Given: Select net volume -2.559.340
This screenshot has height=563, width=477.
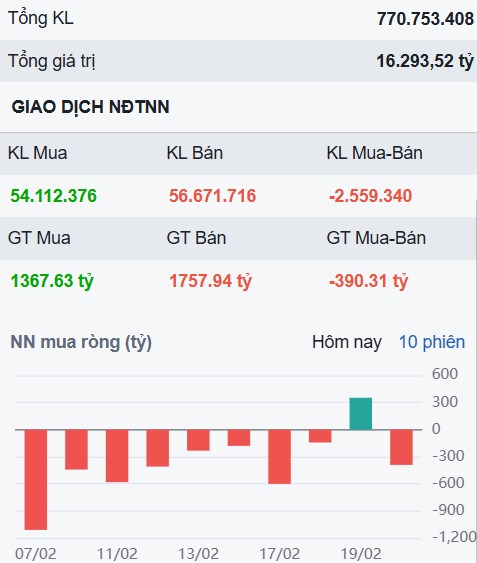Looking at the screenshot, I should click(x=370, y=196).
